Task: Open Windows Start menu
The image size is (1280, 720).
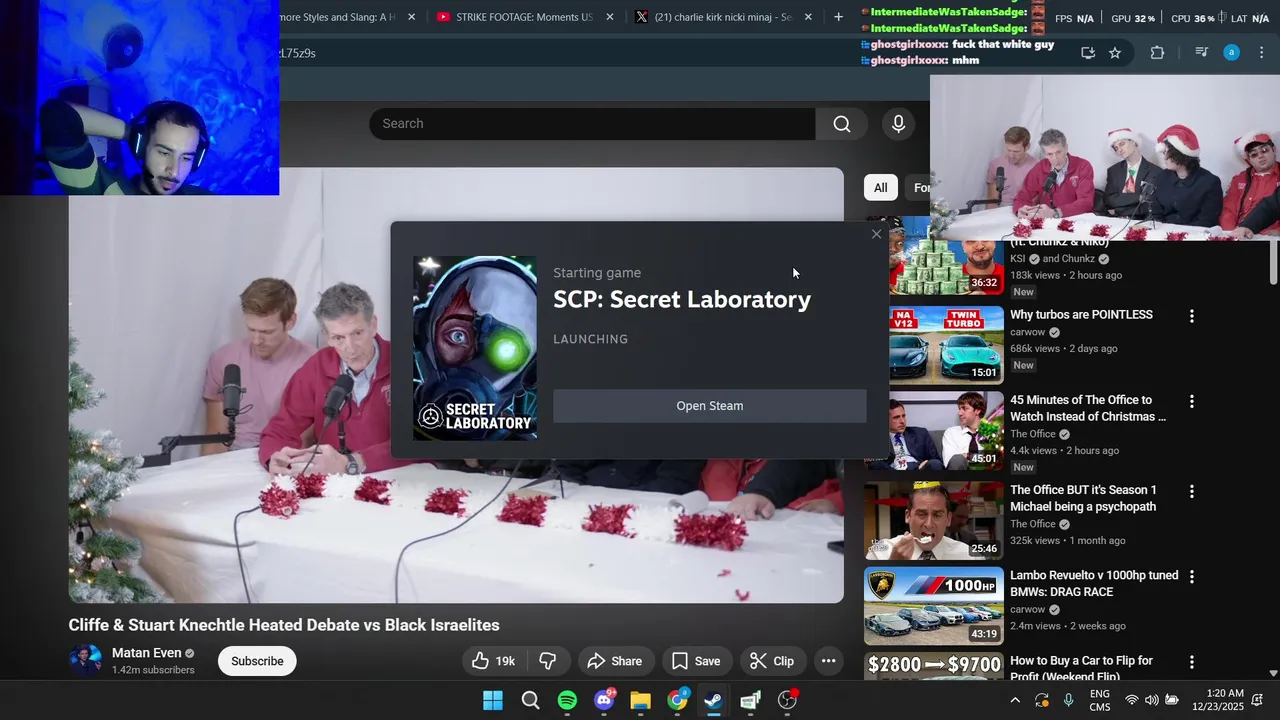Action: [493, 700]
